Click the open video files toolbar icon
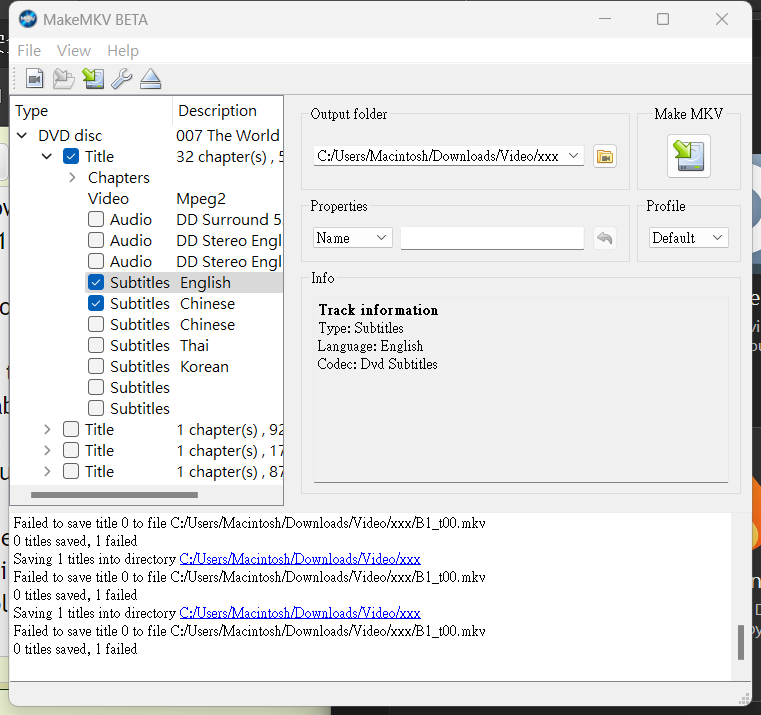 pos(34,78)
